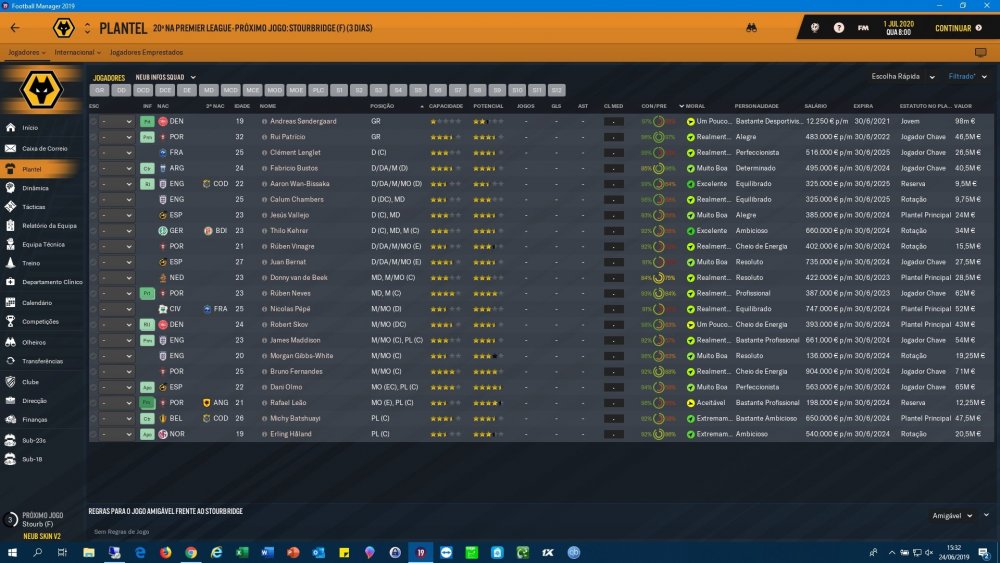The image size is (1000, 563).
Task: Toggle the PLC position filter
Action: (x=318, y=91)
